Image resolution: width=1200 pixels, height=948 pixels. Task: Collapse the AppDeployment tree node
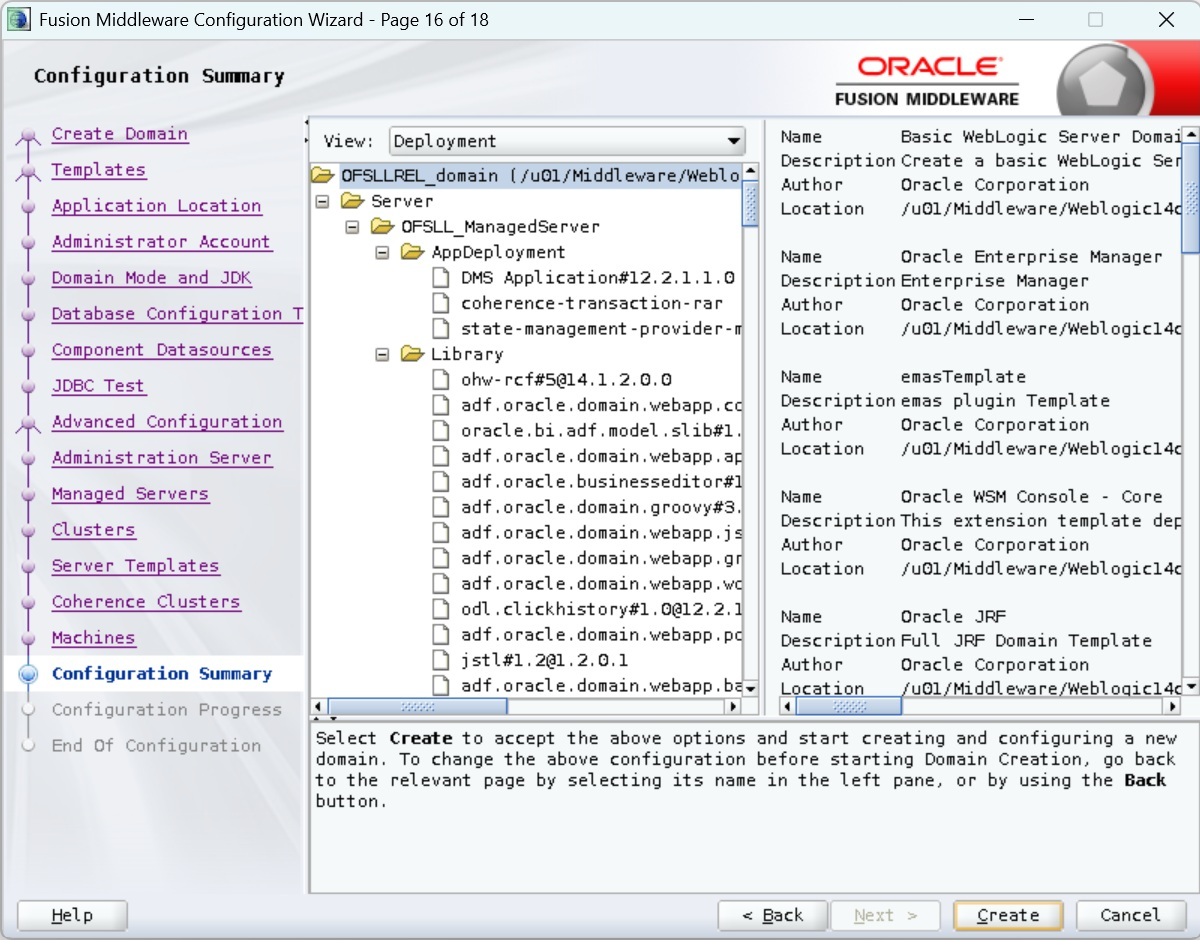pos(382,253)
